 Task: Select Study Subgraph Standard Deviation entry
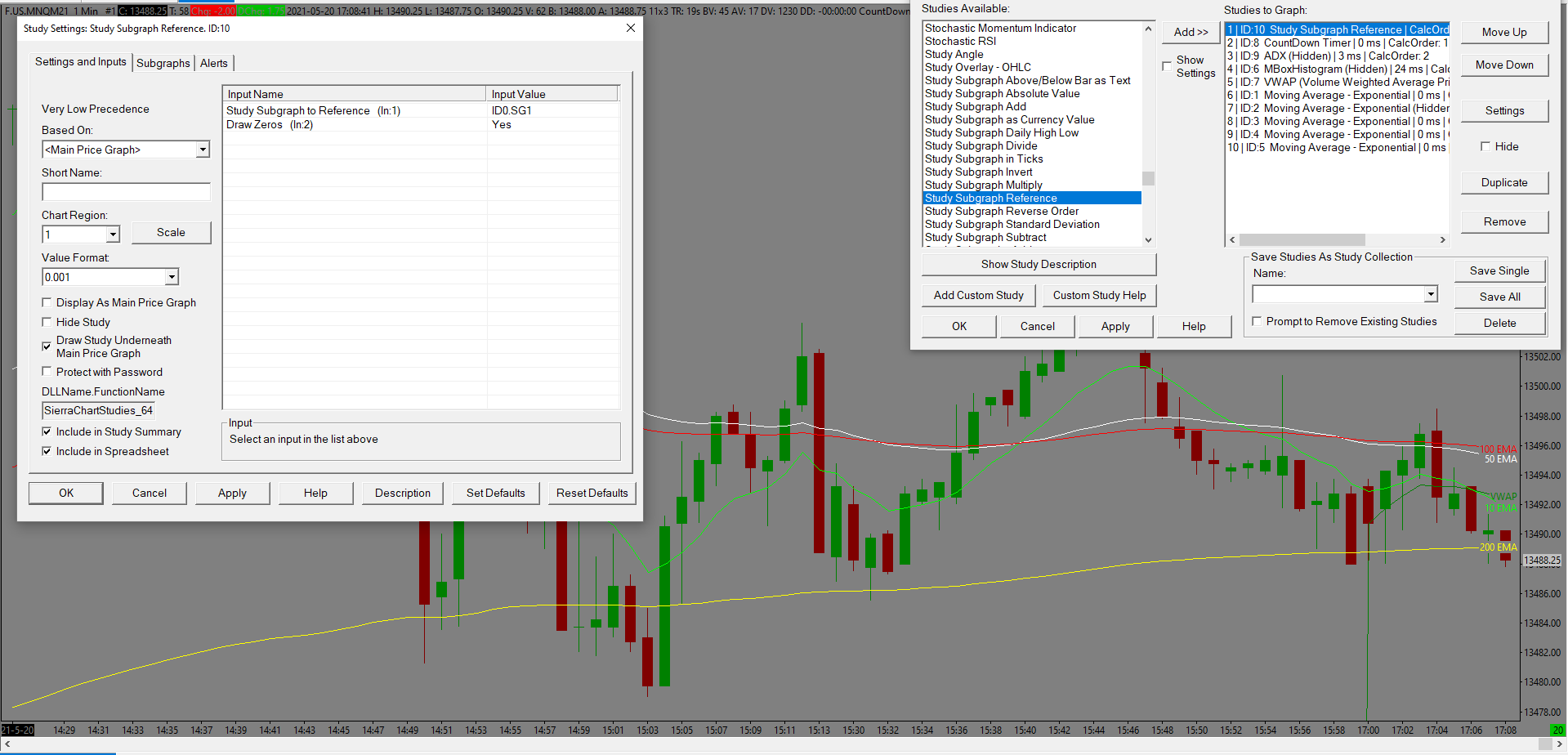1033,224
